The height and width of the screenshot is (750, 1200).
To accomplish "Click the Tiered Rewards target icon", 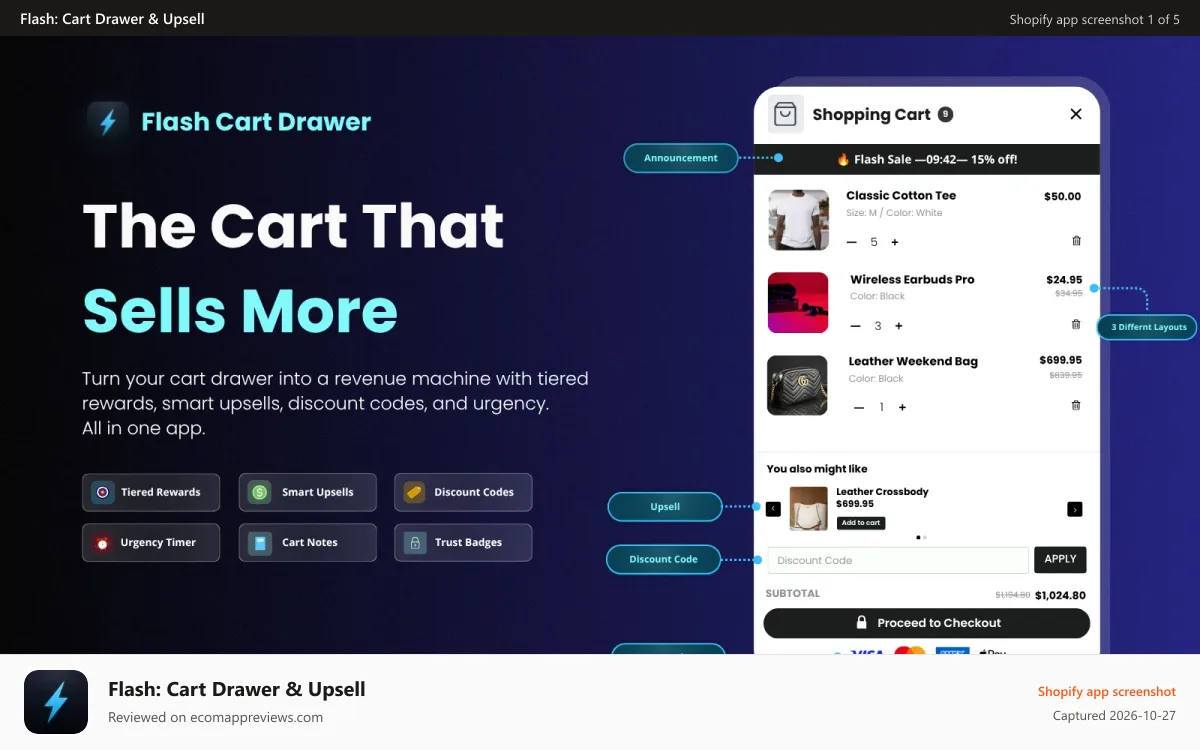I will [x=103, y=492].
